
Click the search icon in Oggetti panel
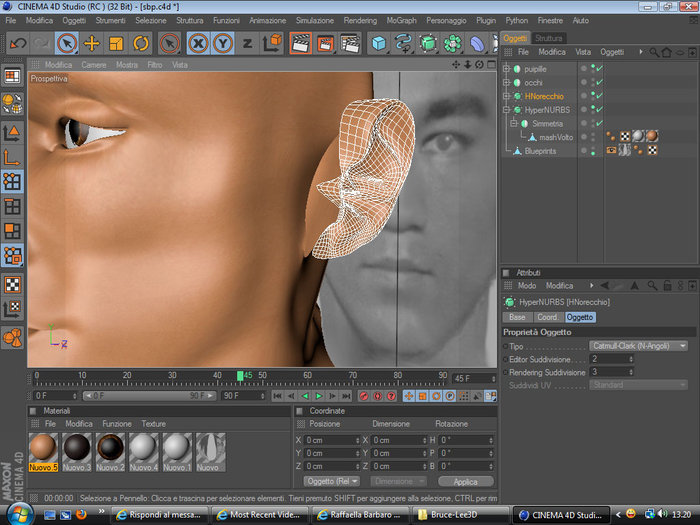point(652,52)
